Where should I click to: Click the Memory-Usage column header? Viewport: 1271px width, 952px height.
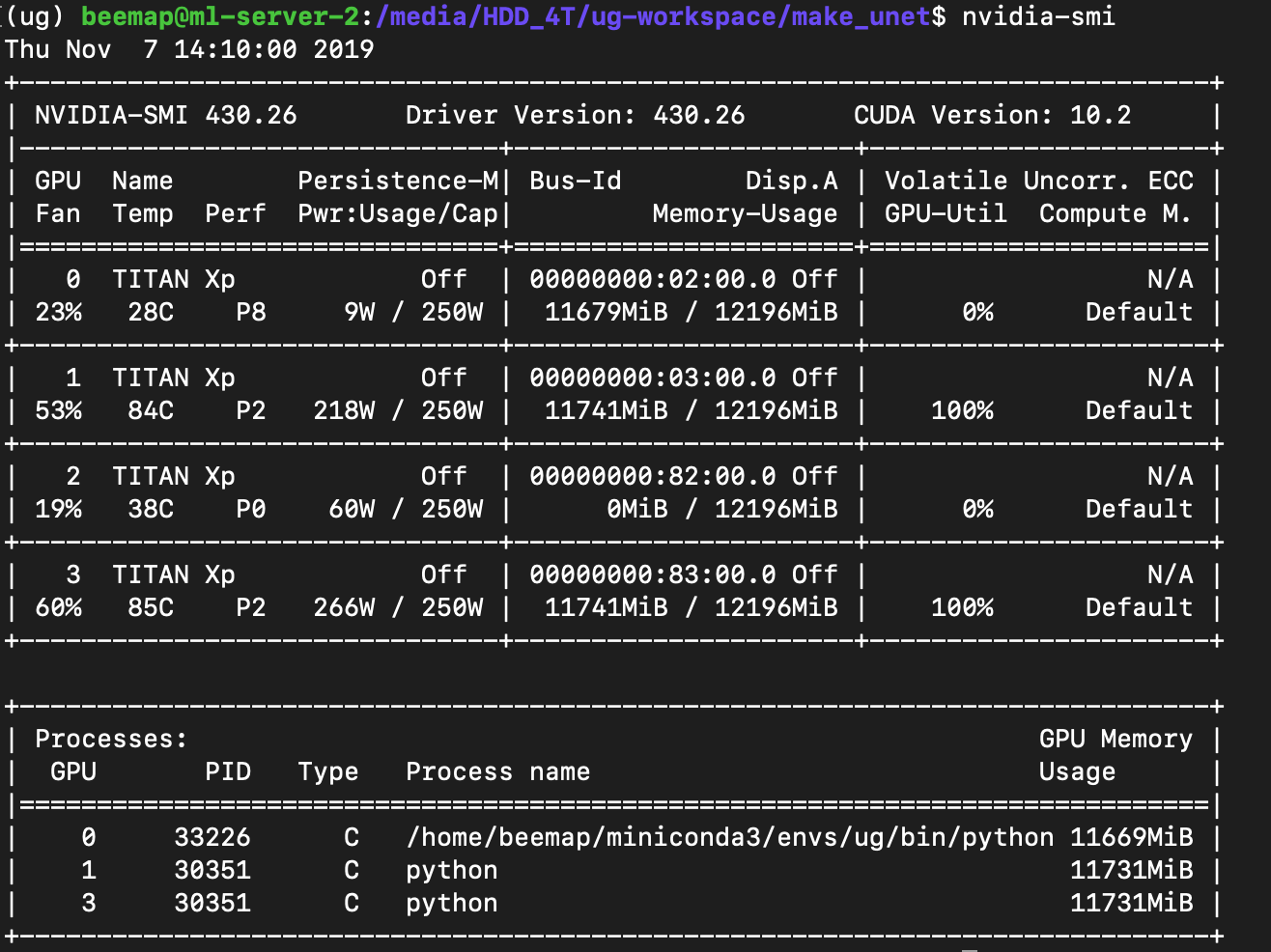[x=746, y=213]
